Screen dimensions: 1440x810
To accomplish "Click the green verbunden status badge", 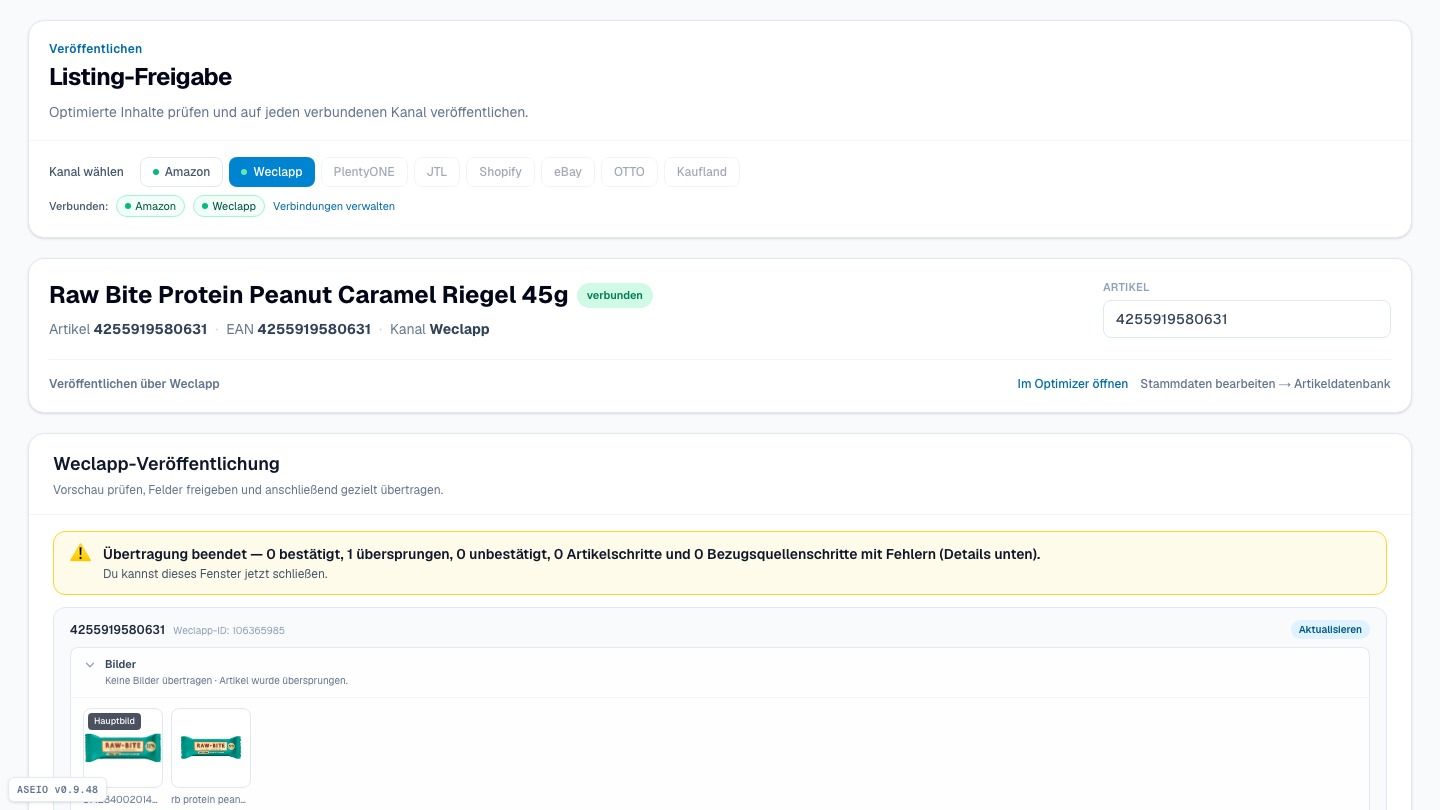I will 615,296.
